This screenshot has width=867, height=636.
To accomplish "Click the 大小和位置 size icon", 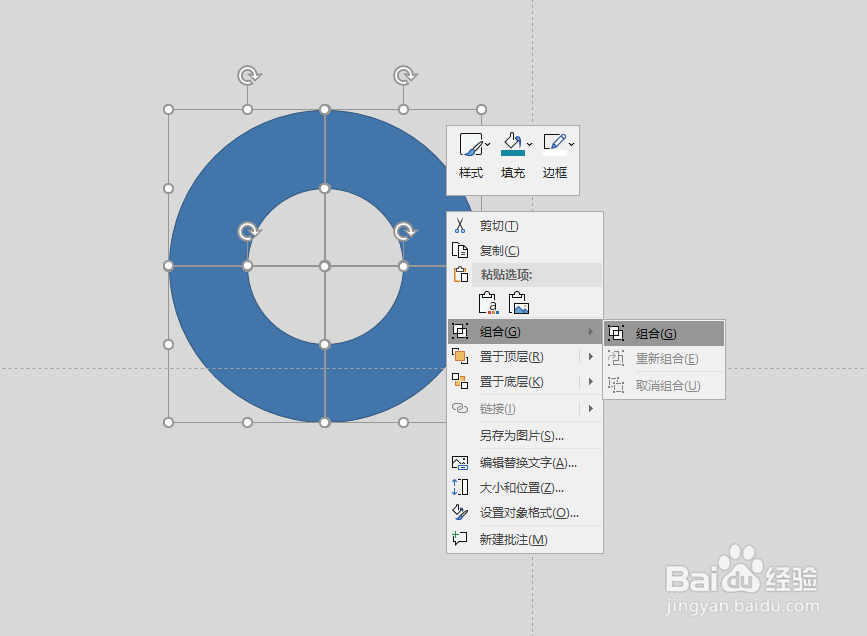I will [x=462, y=488].
